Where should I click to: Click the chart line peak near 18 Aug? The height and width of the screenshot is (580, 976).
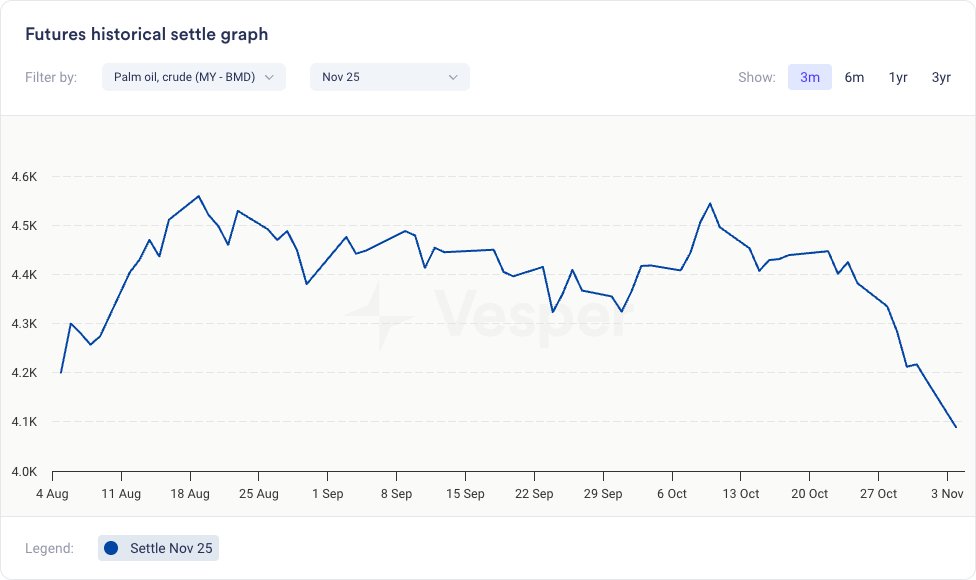click(x=198, y=196)
